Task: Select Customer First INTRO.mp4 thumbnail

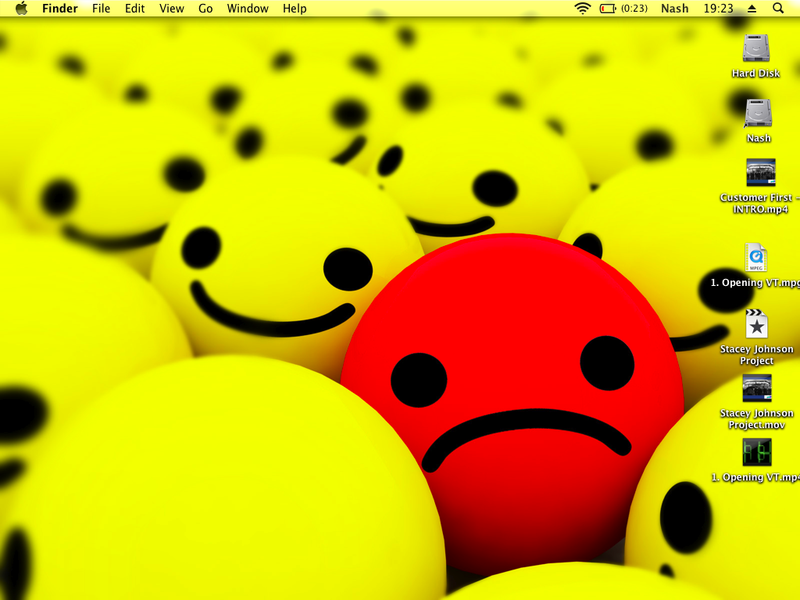Action: [761, 172]
